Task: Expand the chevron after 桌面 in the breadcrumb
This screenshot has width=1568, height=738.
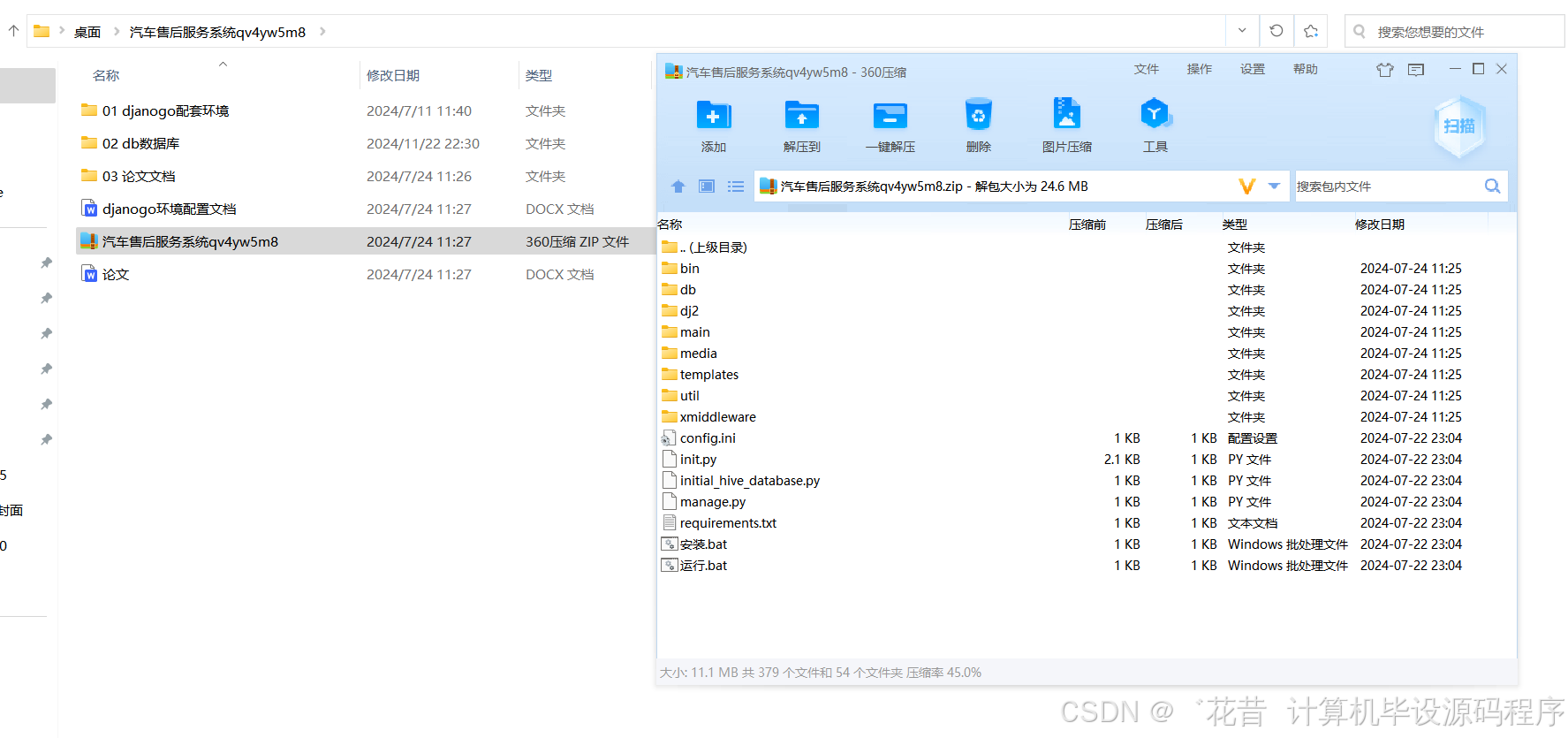Action: [x=117, y=32]
